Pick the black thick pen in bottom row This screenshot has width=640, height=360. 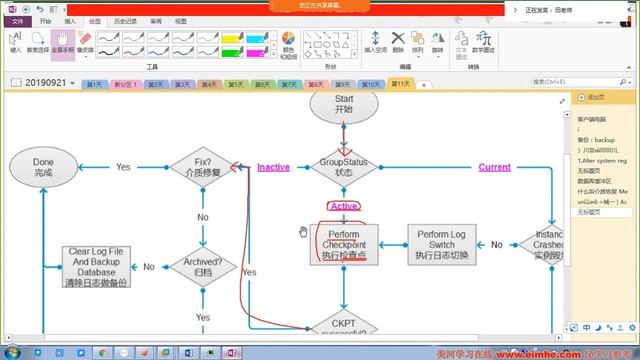[x=109, y=51]
